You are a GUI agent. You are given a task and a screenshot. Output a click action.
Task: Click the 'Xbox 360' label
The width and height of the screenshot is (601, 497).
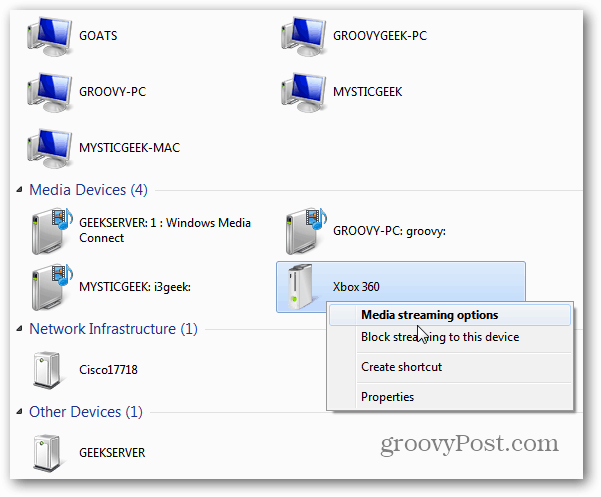(x=356, y=287)
